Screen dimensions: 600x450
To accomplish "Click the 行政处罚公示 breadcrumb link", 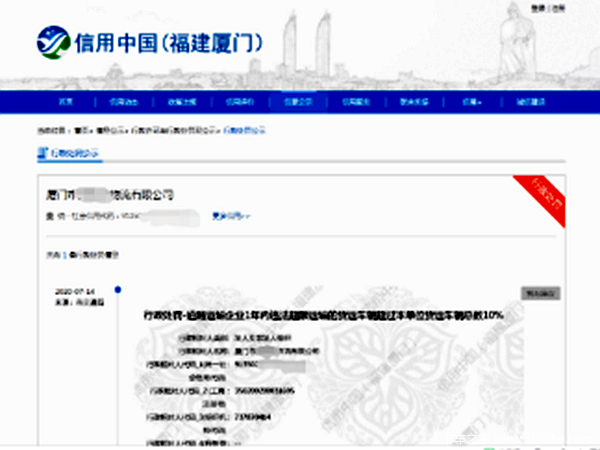I will [245, 130].
